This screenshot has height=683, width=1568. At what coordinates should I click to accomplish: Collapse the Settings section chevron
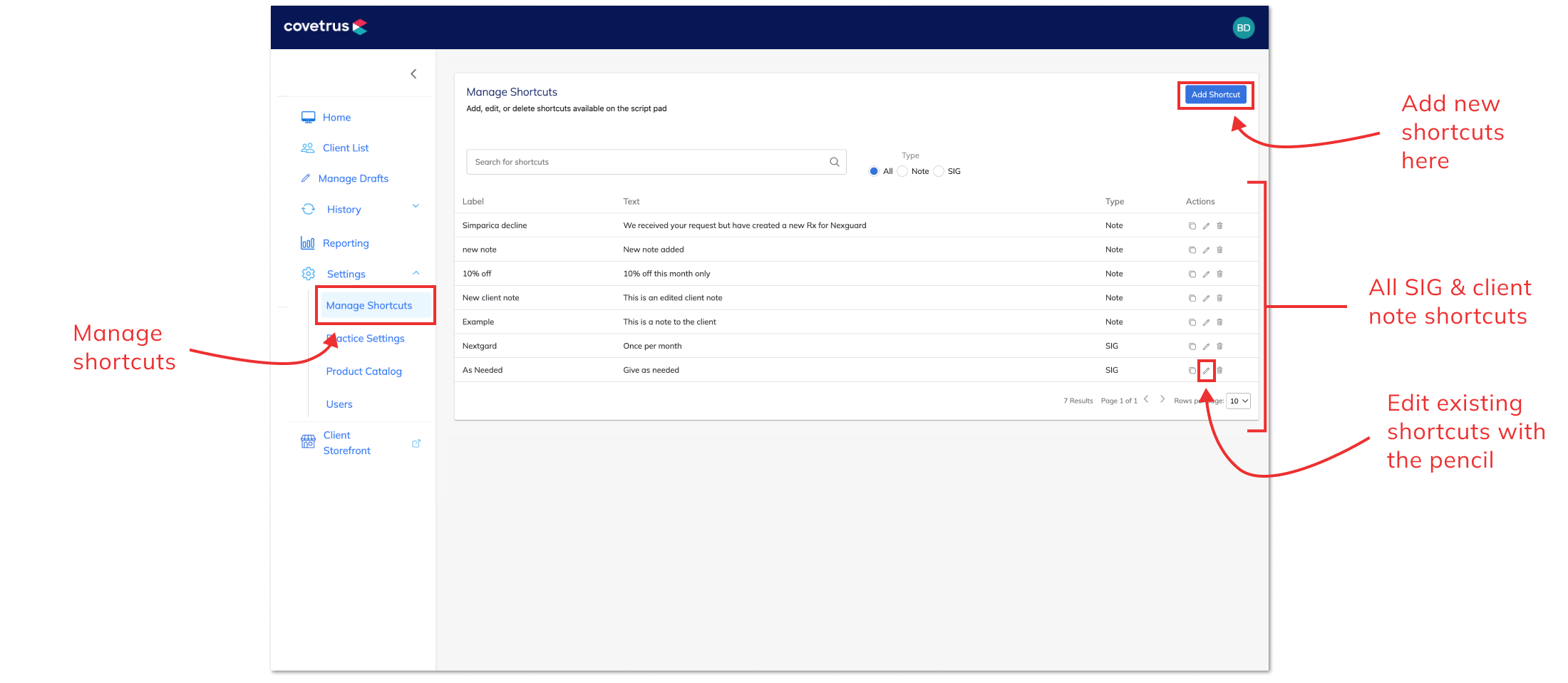416,273
